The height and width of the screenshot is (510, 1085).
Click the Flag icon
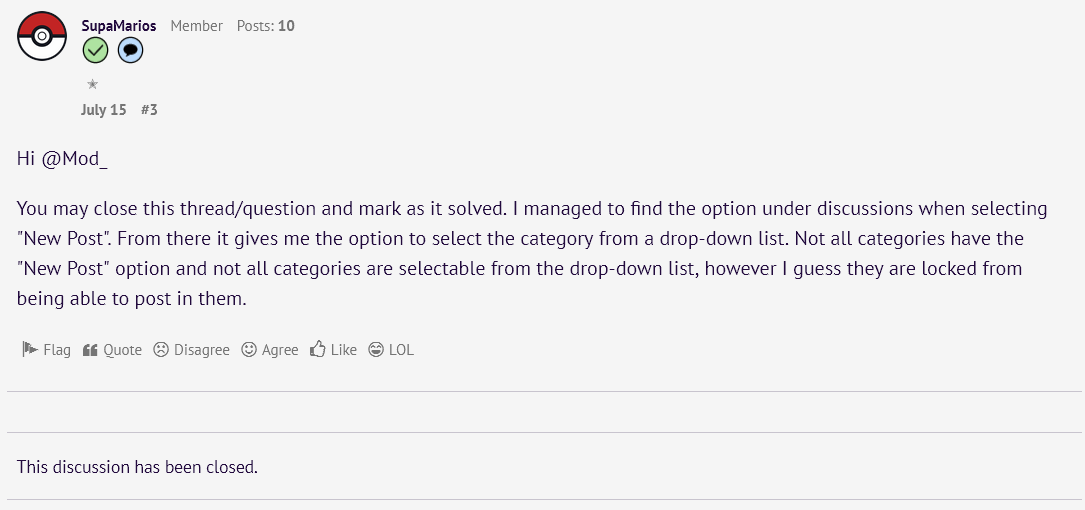coord(29,350)
